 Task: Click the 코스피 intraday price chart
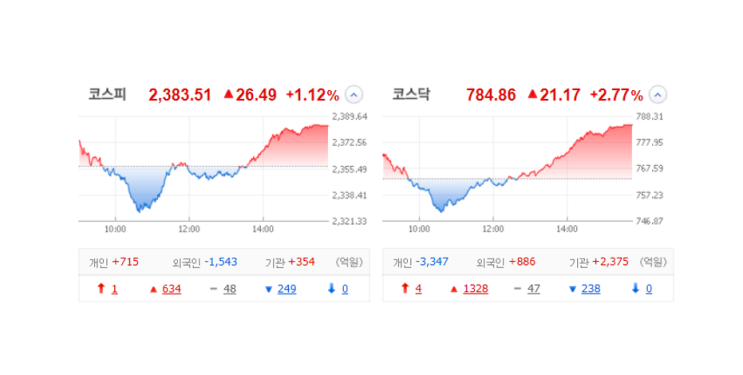pos(203,168)
